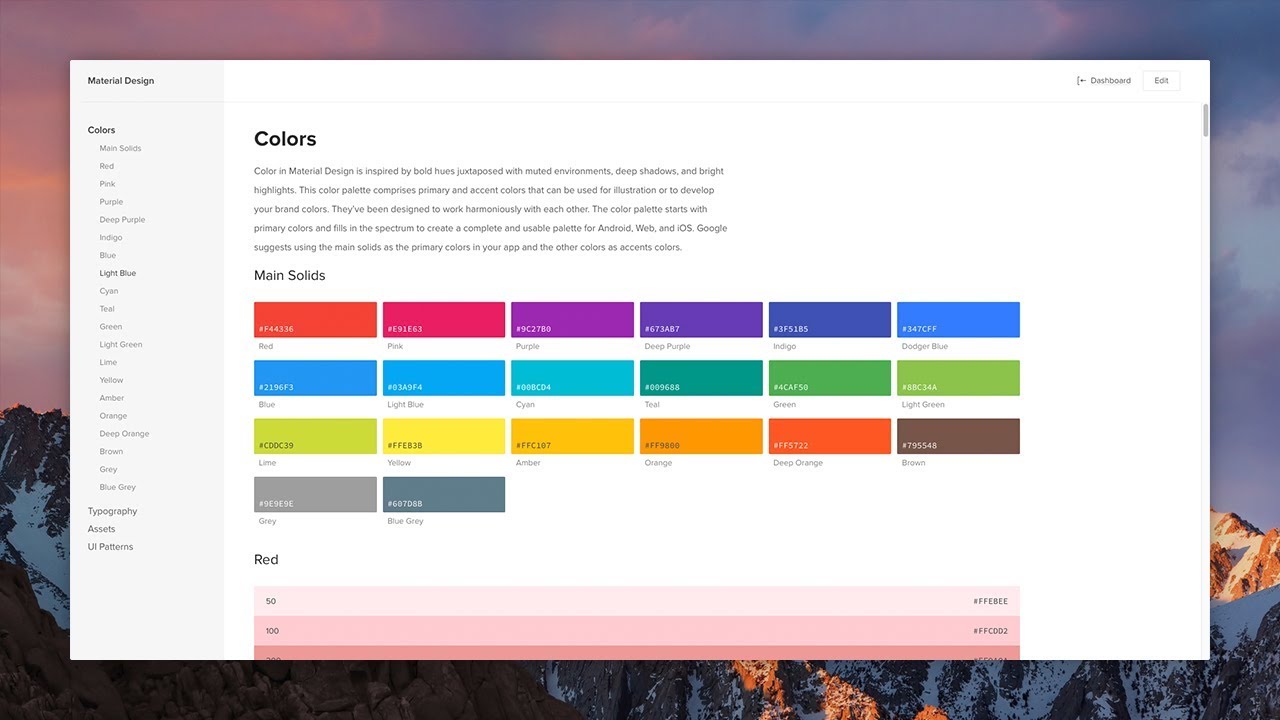Jump to Lime in sidebar
The height and width of the screenshot is (720, 1280).
108,363
